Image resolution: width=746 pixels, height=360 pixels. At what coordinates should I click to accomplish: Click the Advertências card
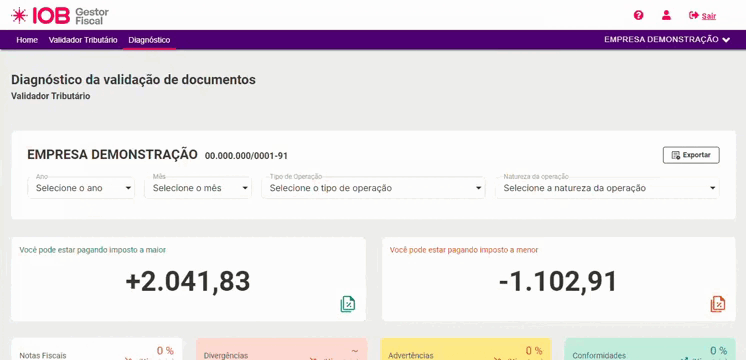click(x=466, y=349)
